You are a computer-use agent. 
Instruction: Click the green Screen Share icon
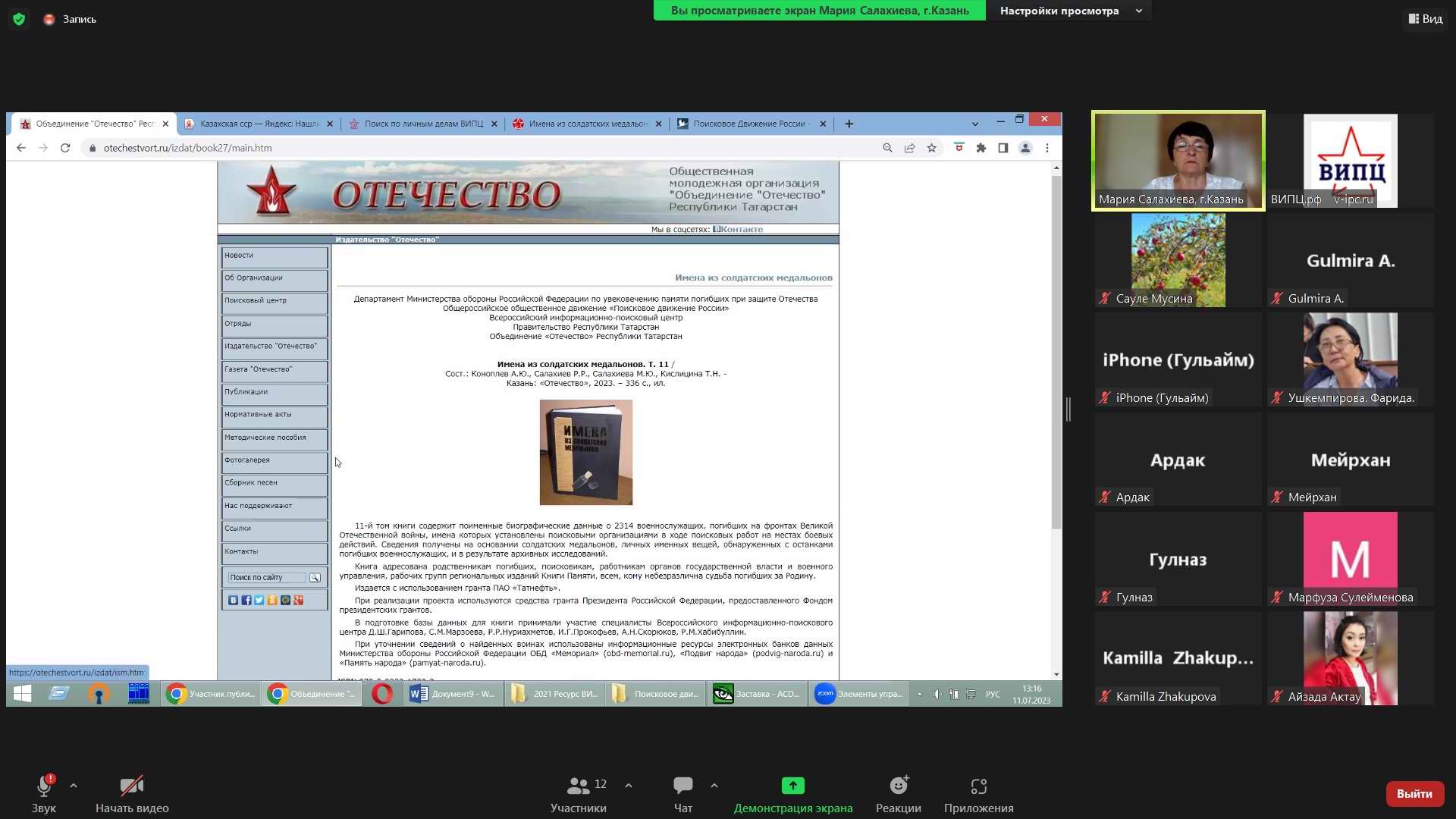(x=792, y=786)
